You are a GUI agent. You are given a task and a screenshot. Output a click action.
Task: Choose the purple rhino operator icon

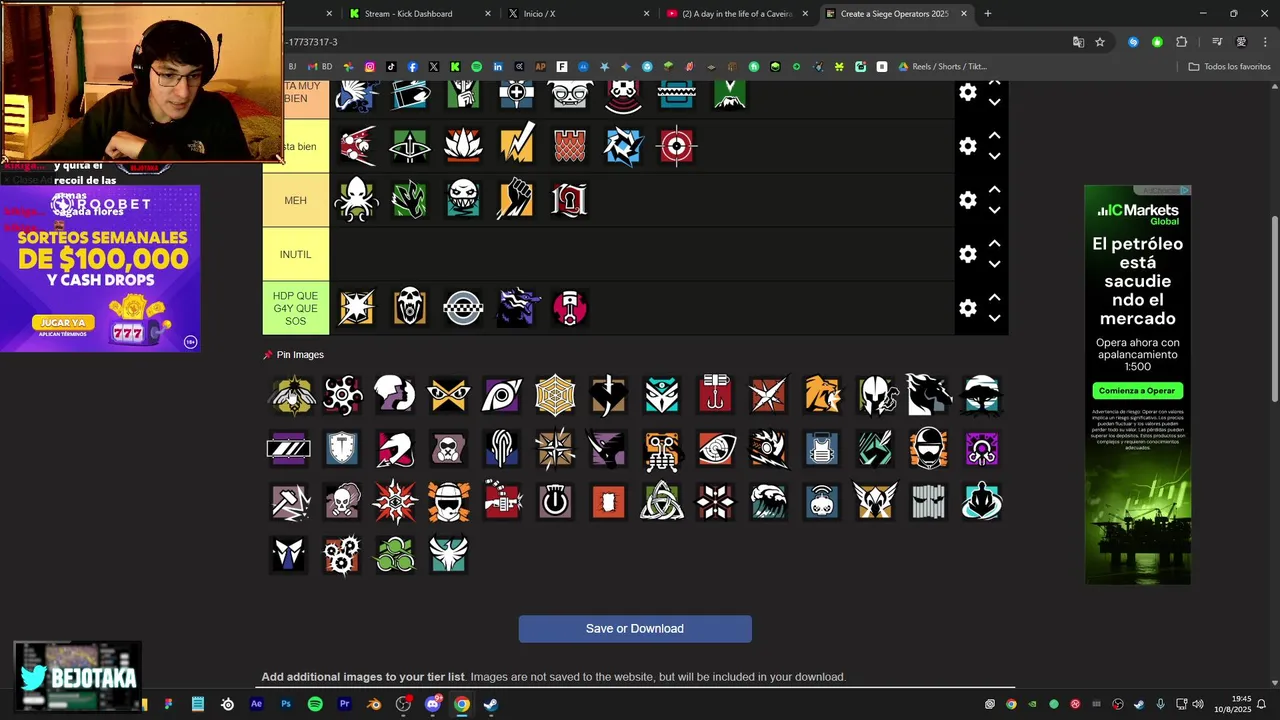click(x=608, y=448)
